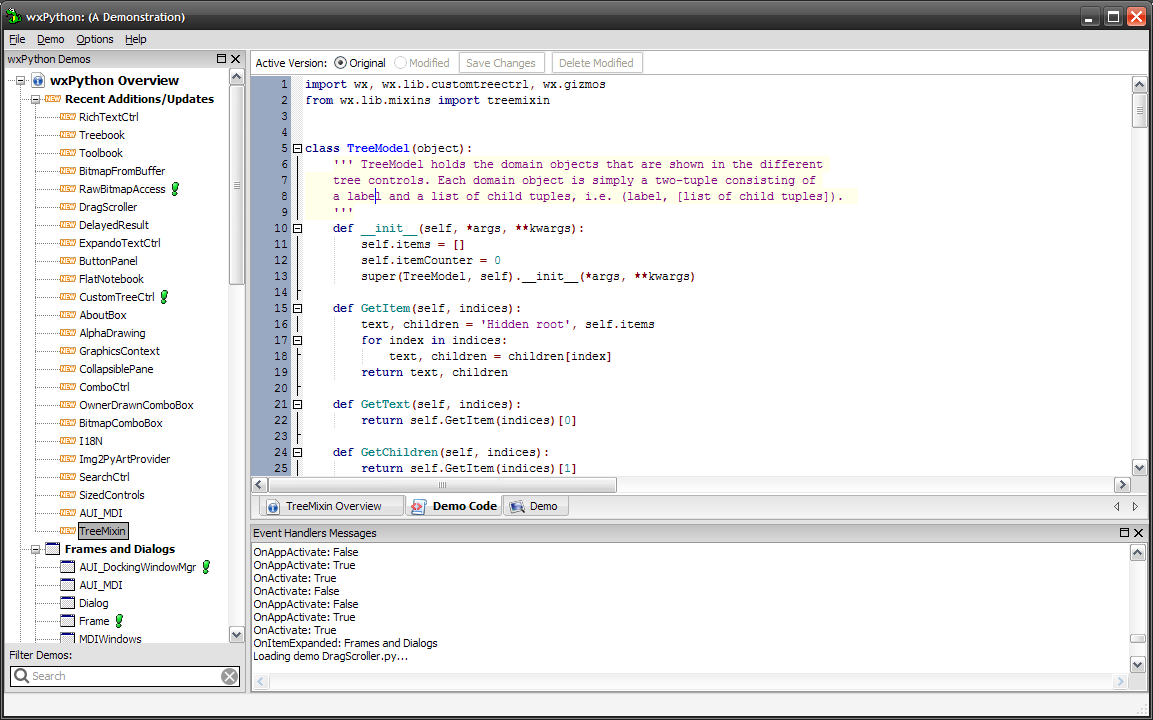The image size is (1153, 720).
Task: Select the Modified version radio button
Action: click(401, 63)
